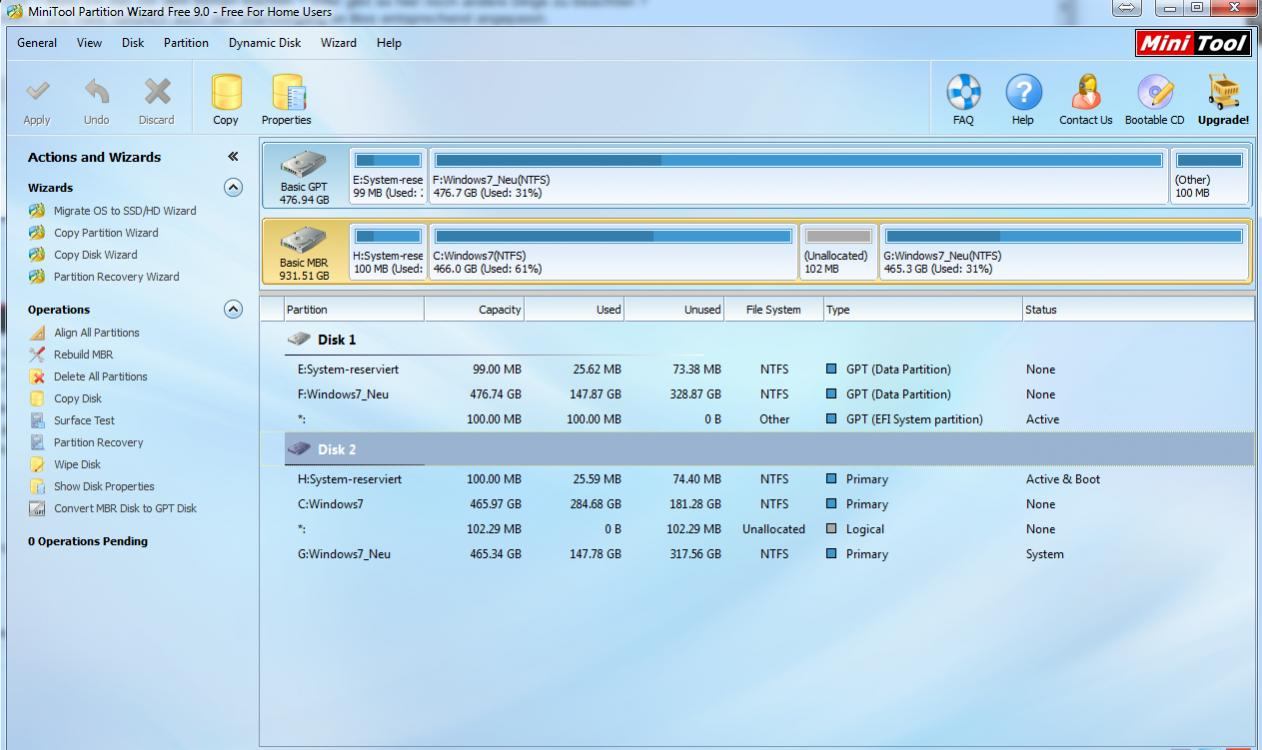Collapse the Operations section chevron
The image size is (1262, 750).
(233, 309)
